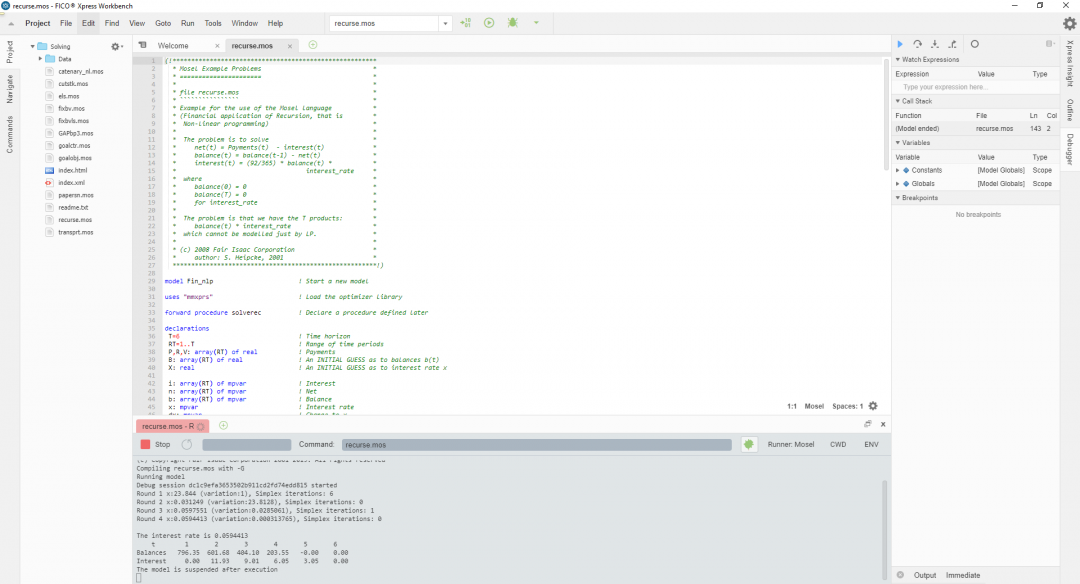Collapse the Breakpoints section
The image size is (1080, 584).
(x=897, y=198)
